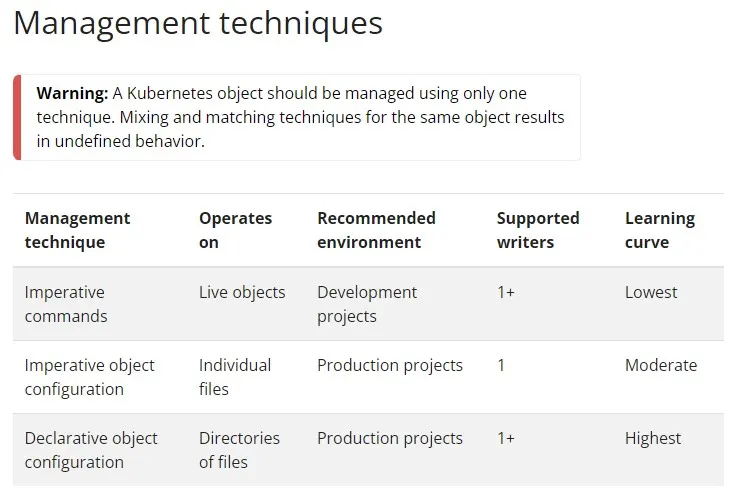Click the "Management techniques" heading
The image size is (734, 496).
(198, 23)
